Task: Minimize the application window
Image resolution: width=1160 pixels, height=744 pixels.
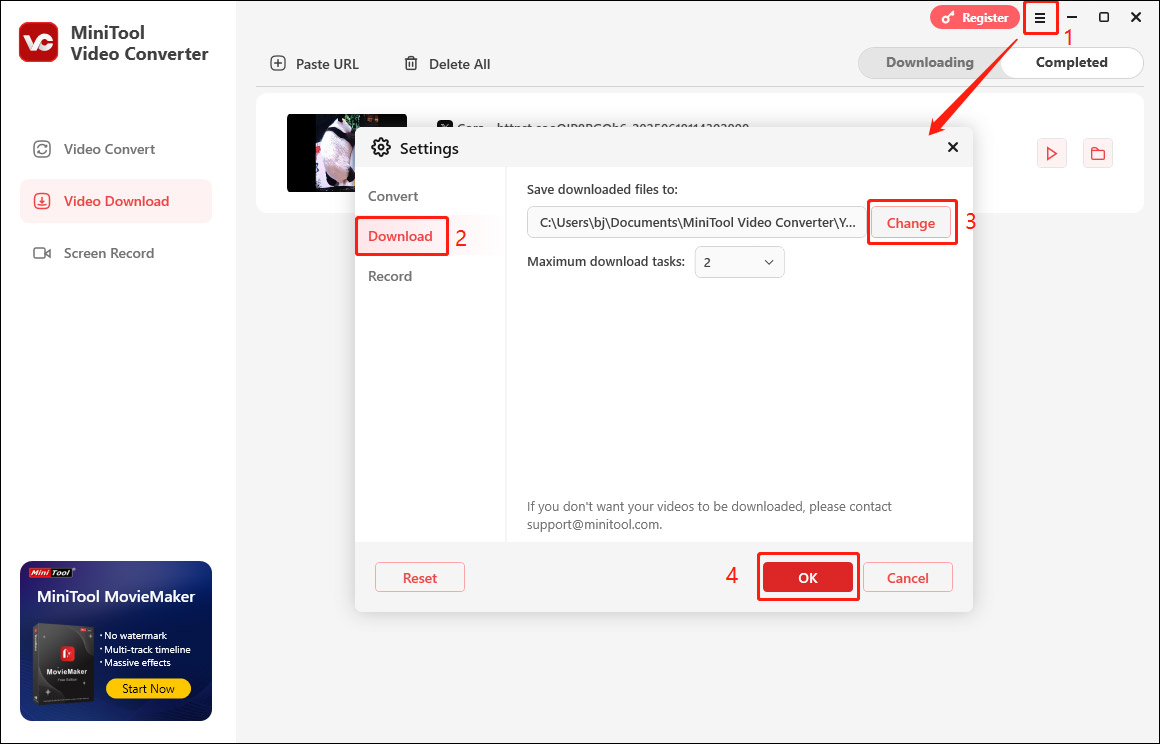Action: point(1072,17)
